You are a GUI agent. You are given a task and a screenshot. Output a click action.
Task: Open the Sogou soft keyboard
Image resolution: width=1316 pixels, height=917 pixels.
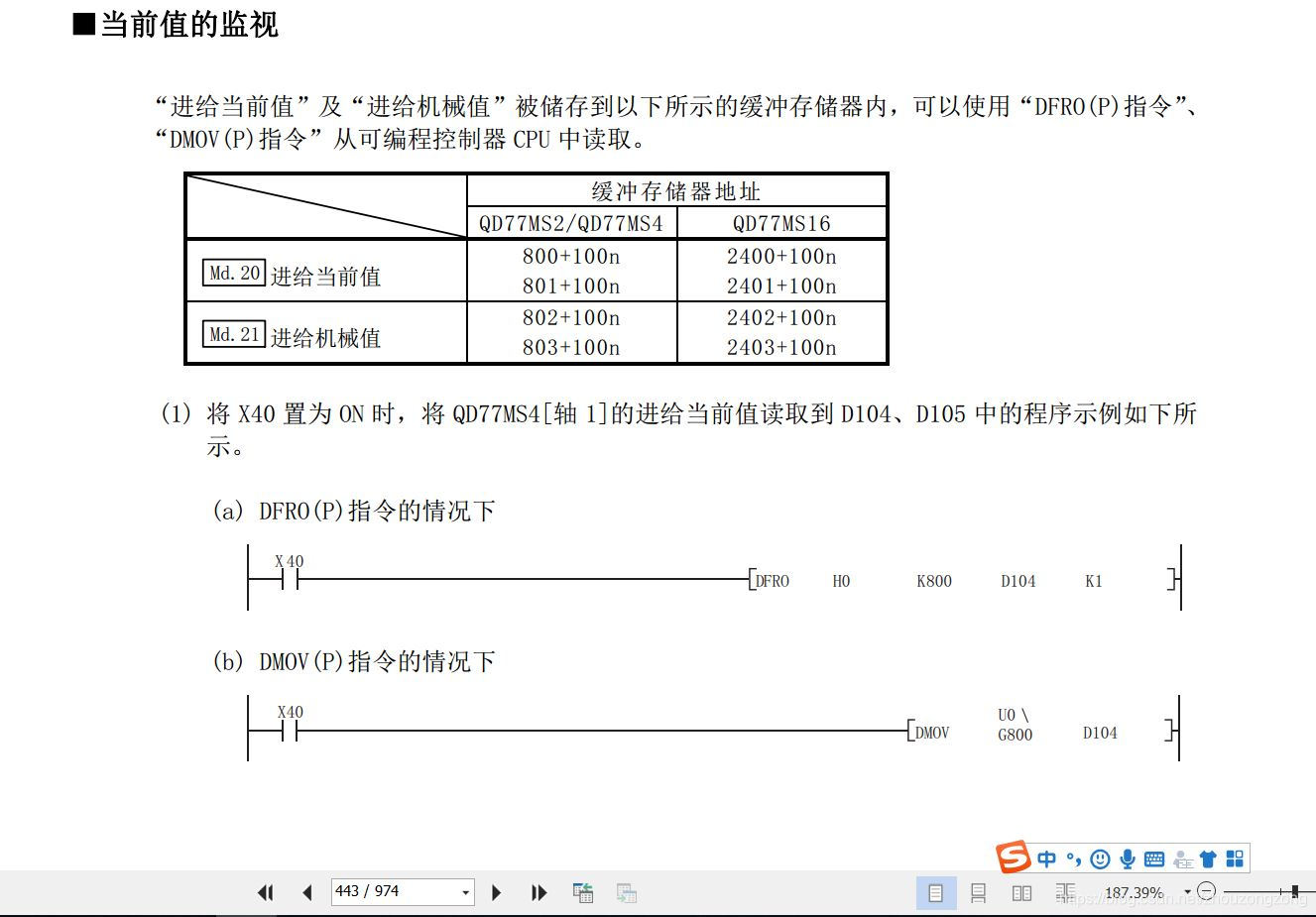(x=1153, y=859)
